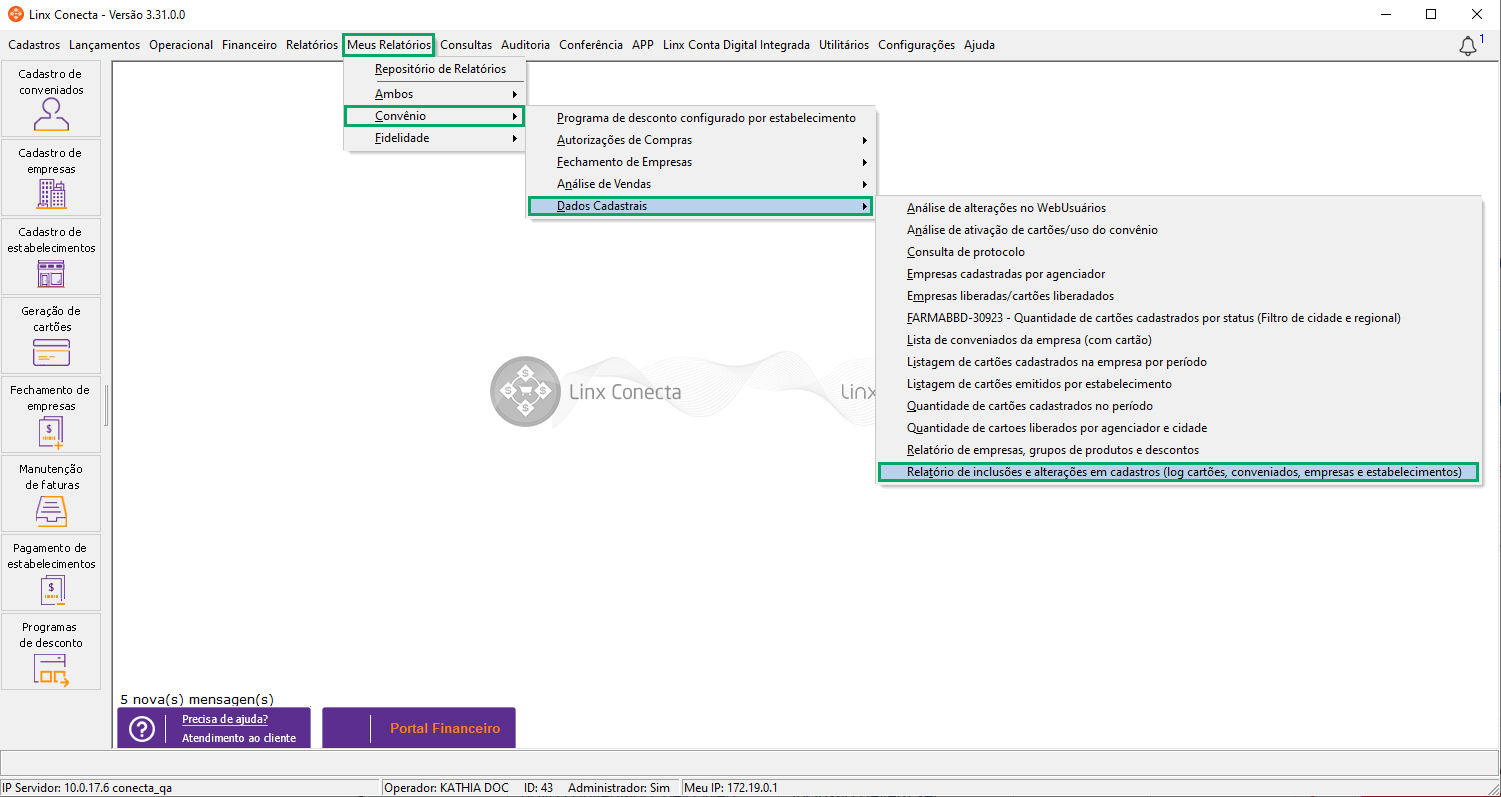
Task: Select Análise de alterações no WebUsuários
Action: click(x=1179, y=208)
